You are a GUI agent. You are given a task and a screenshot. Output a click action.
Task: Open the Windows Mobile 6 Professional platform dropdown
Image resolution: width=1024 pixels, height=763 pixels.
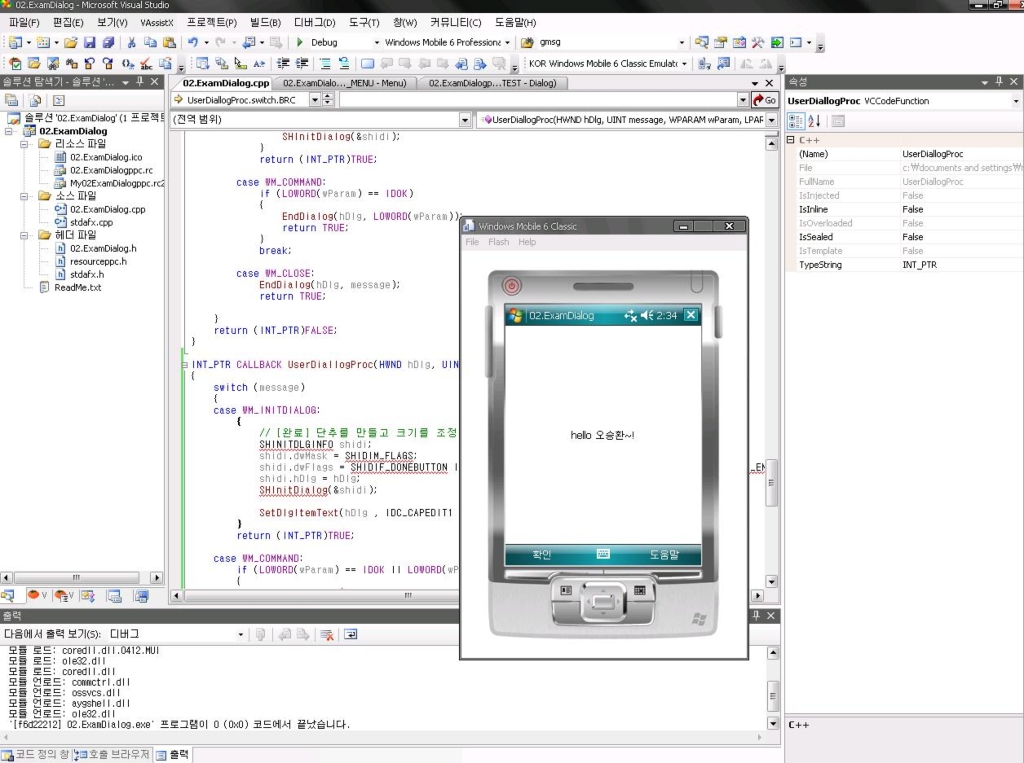pos(507,42)
